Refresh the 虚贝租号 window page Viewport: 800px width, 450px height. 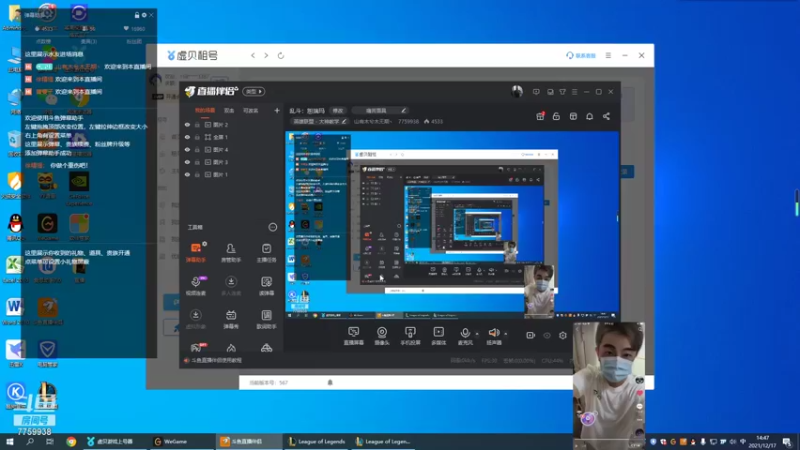point(281,55)
